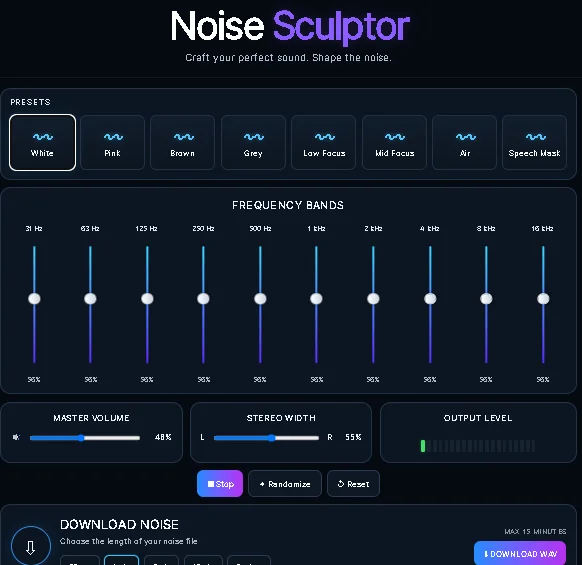Click the 4 kHz band slider handle
The width and height of the screenshot is (582, 565).
(x=430, y=298)
